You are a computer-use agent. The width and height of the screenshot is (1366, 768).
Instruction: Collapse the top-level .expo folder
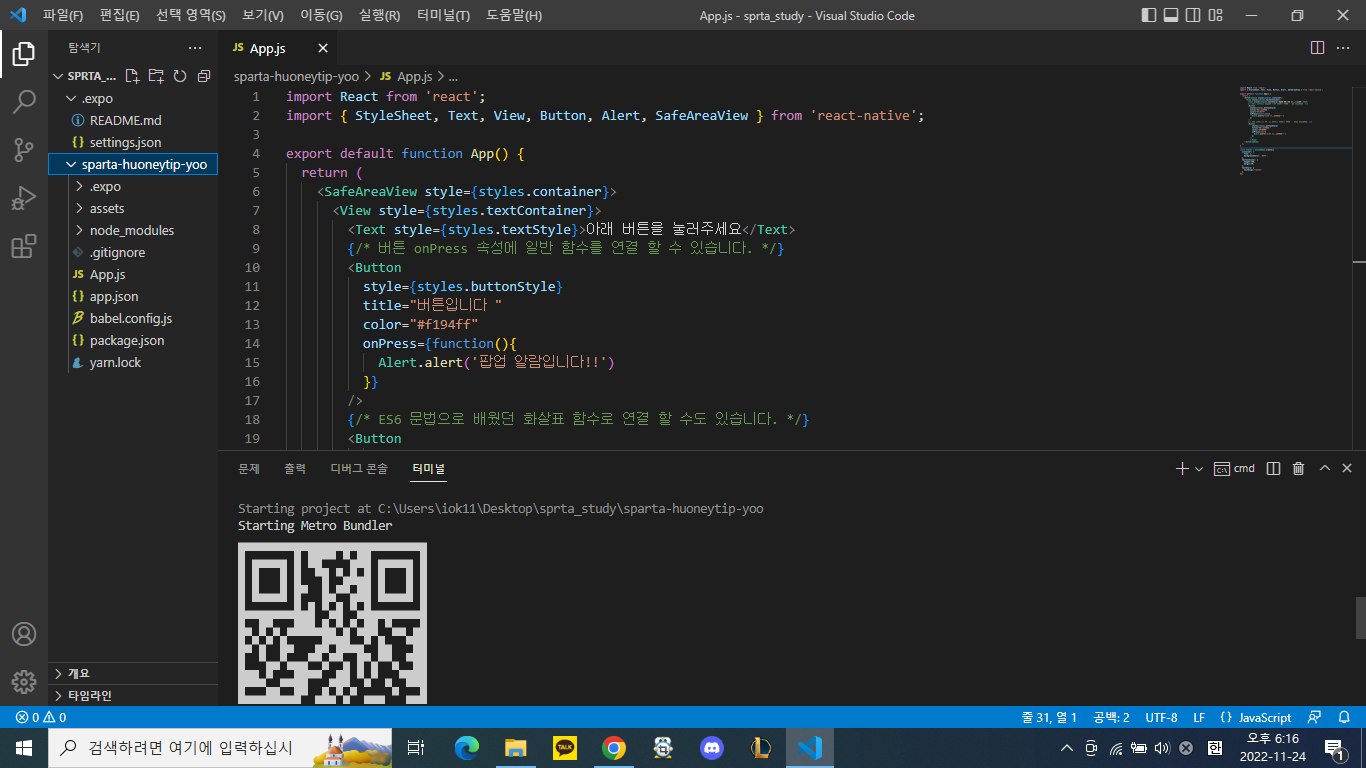pyautogui.click(x=71, y=98)
